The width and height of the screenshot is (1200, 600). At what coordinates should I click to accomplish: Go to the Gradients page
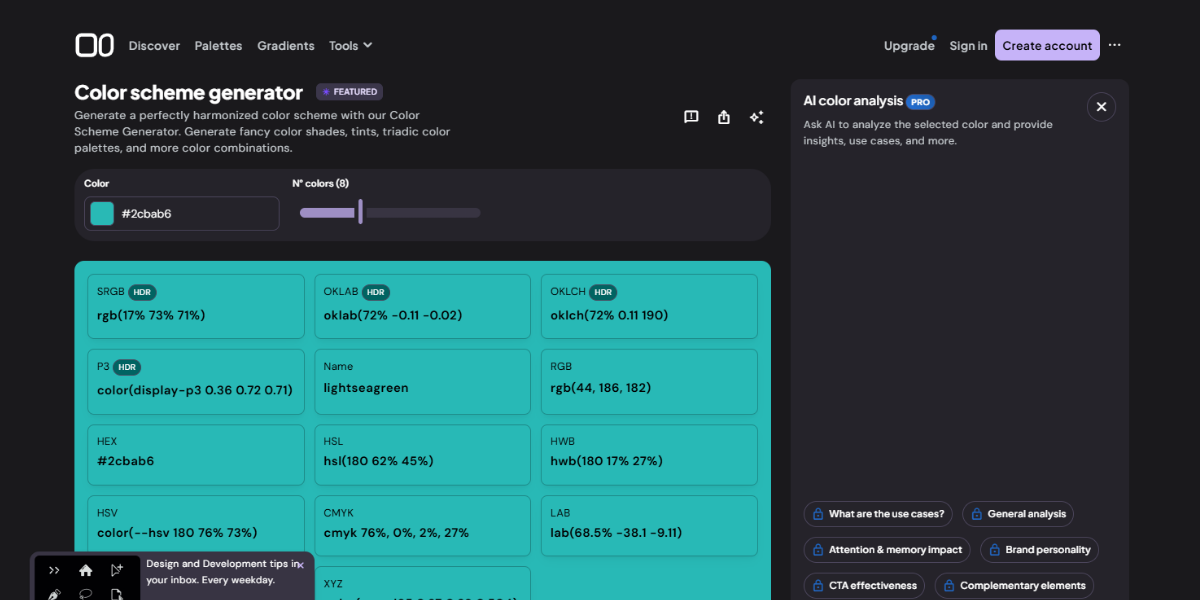[285, 45]
